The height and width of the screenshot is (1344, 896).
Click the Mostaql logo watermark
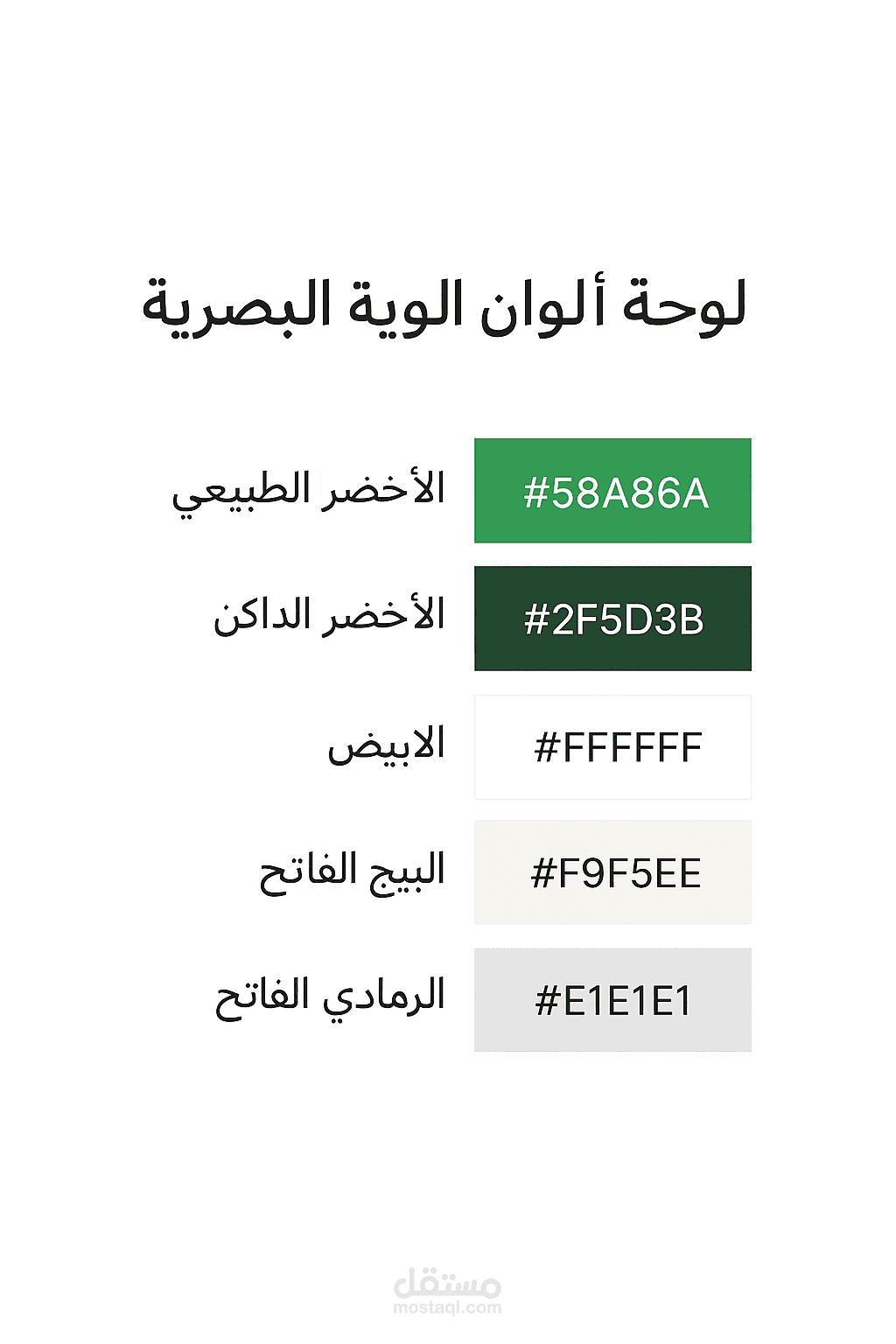447,1283
